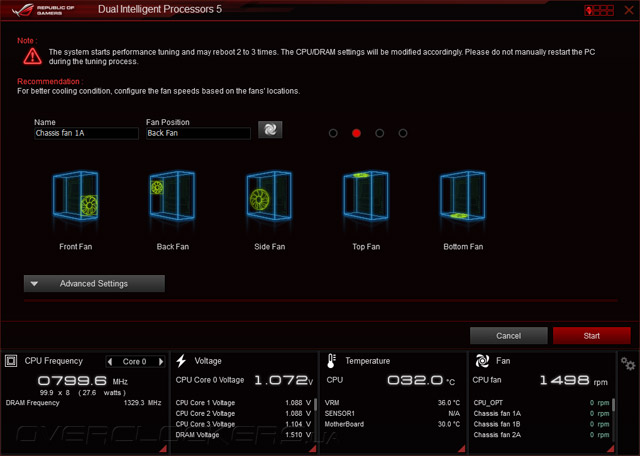
Task: Click the DRAM Voltage row
Action: point(243,434)
